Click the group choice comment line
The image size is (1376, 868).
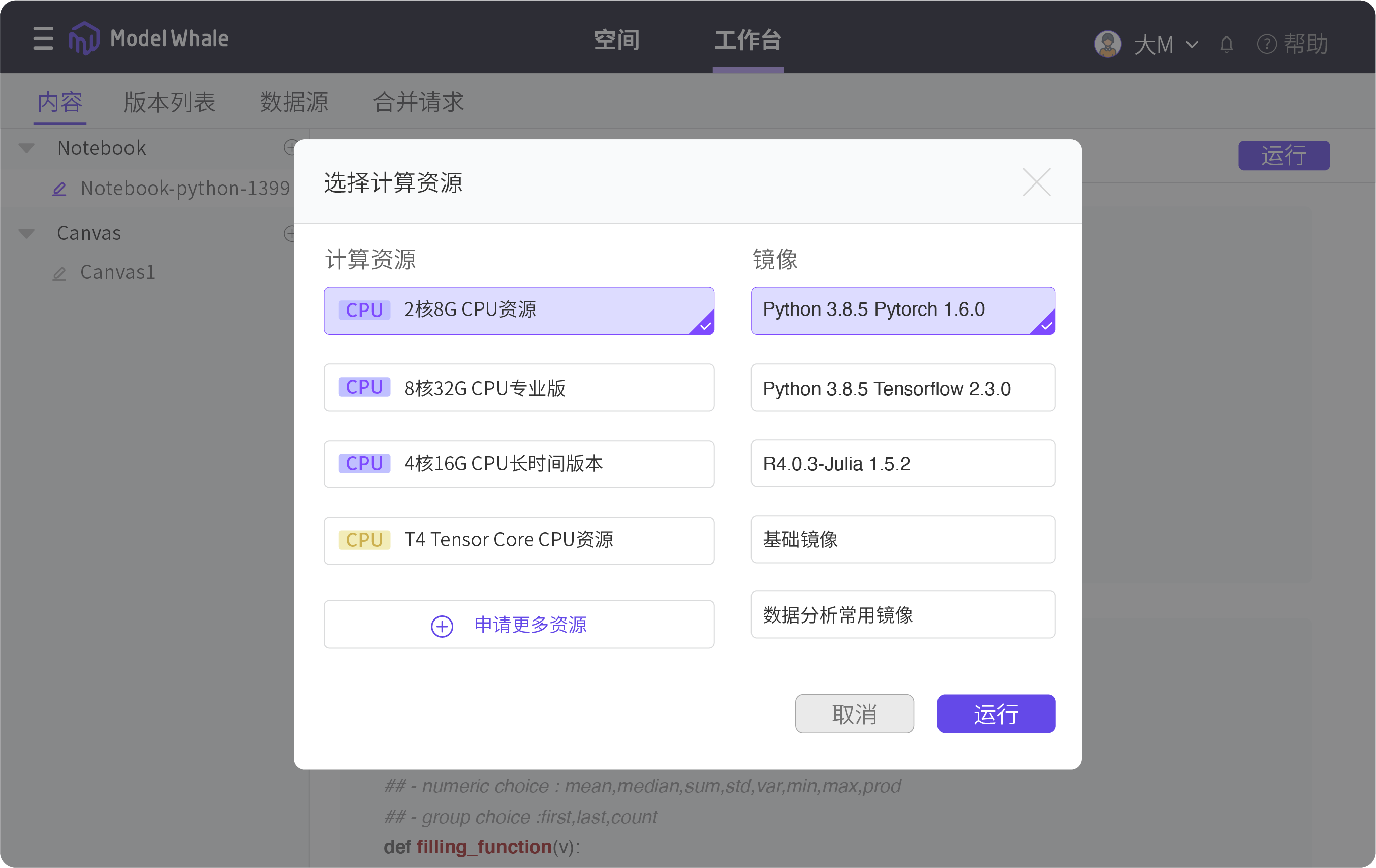pos(521,817)
